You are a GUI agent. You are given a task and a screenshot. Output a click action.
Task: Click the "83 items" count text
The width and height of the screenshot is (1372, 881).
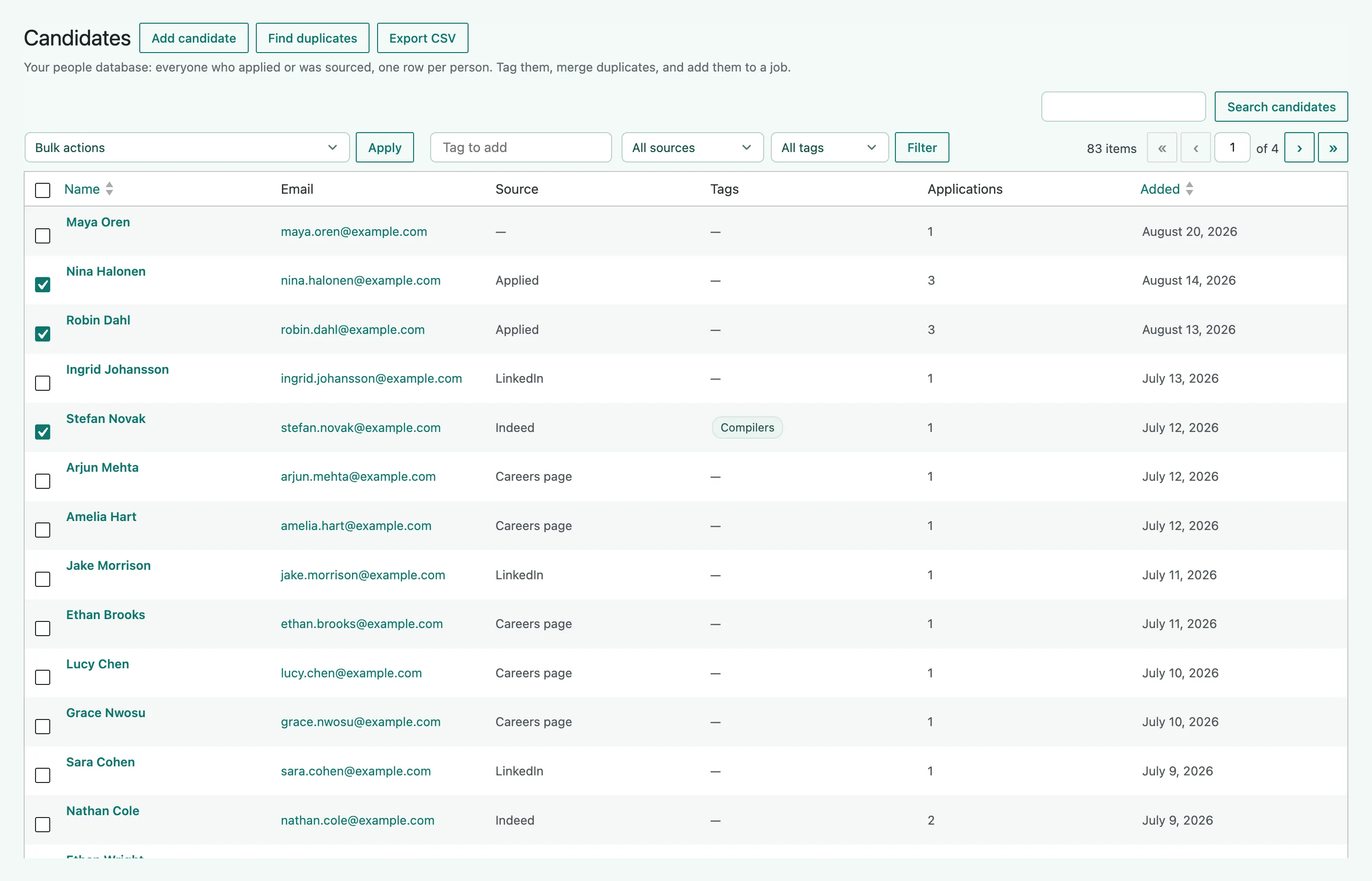point(1111,149)
